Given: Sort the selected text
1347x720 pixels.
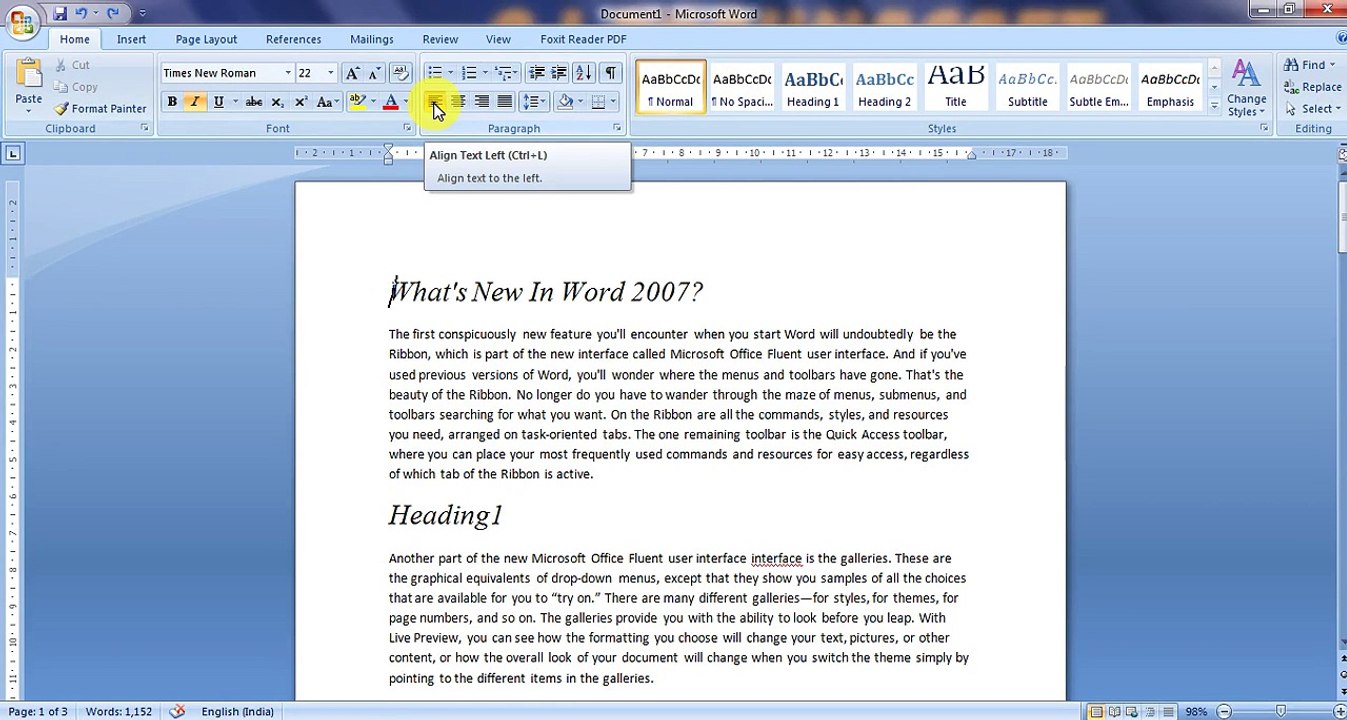Looking at the screenshot, I should pos(583,73).
